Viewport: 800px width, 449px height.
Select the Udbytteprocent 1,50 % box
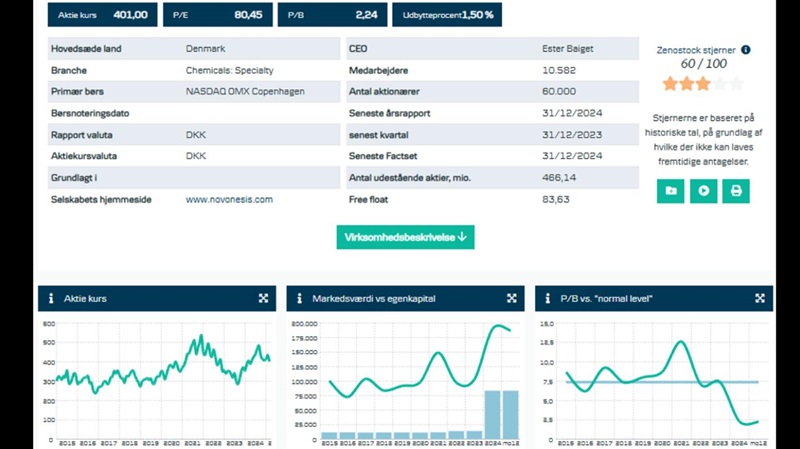pos(449,15)
